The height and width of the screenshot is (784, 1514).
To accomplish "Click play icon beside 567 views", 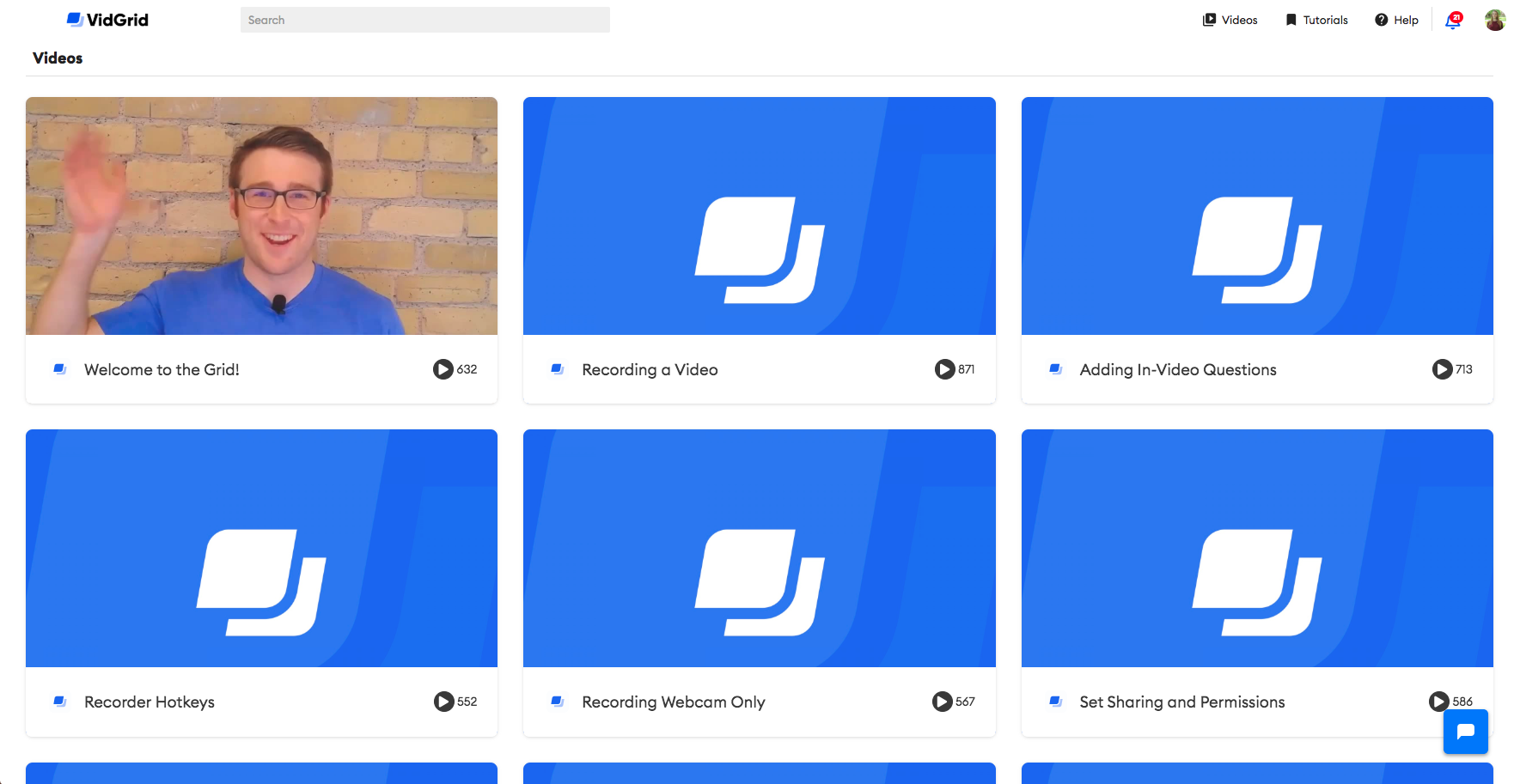I will click(x=943, y=702).
